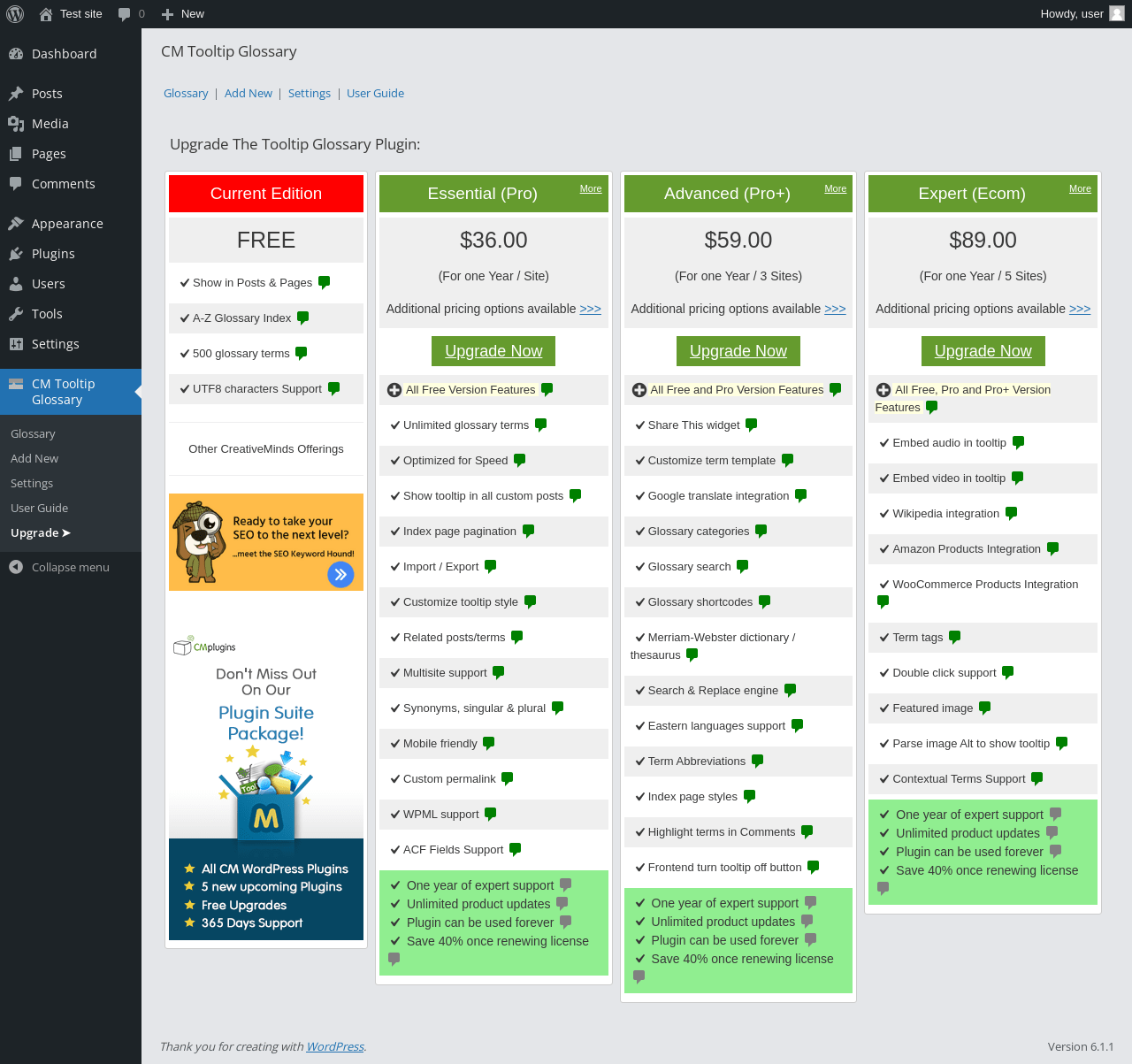Click tooltip icon next to Google translate integration
Image resolution: width=1132 pixels, height=1064 pixels.
tap(800, 496)
